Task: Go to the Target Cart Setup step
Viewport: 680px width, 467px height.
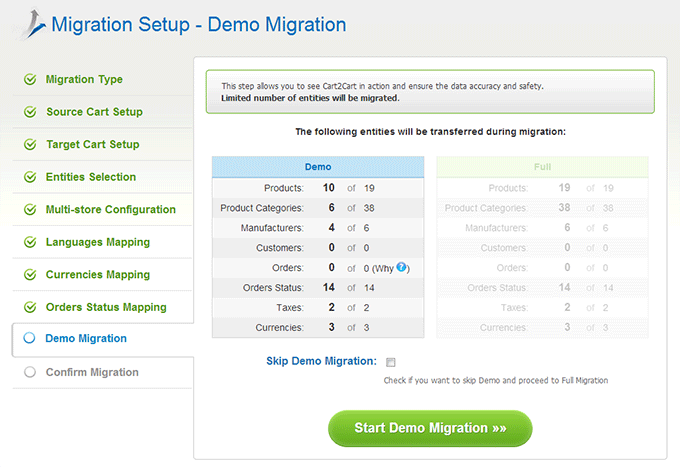Action: tap(93, 144)
